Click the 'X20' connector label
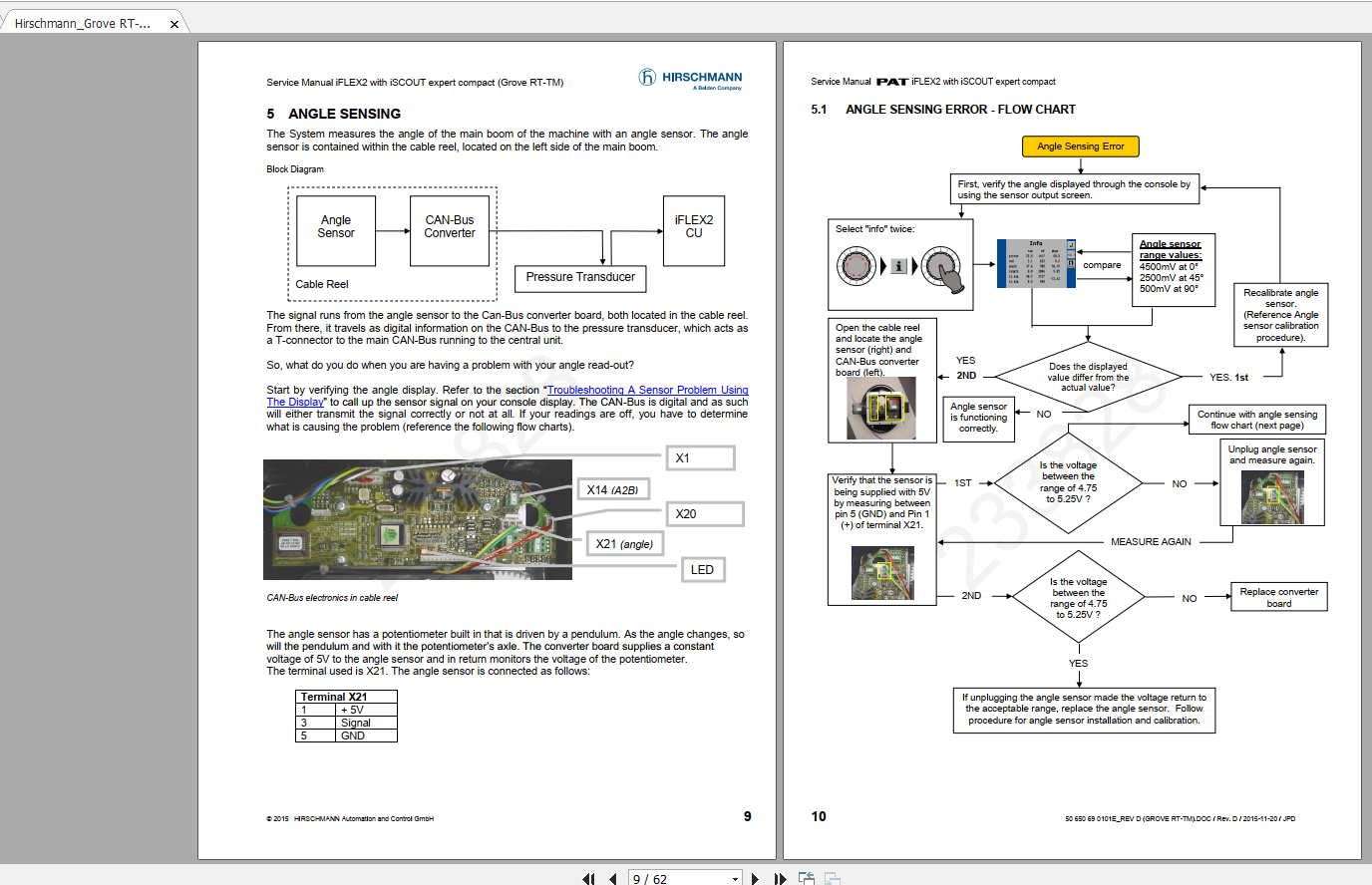Viewport: 1372px width, 885px height. coord(705,514)
